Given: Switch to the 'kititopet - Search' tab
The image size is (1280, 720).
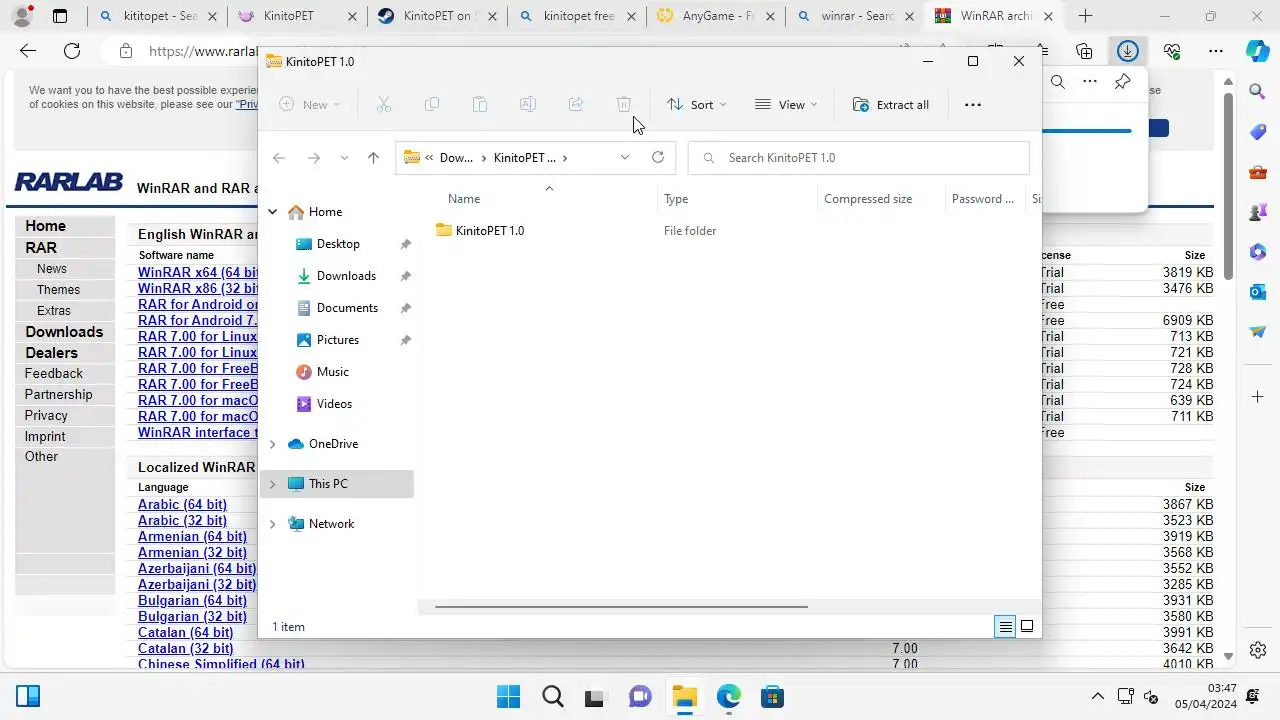Looking at the screenshot, I should 156,16.
